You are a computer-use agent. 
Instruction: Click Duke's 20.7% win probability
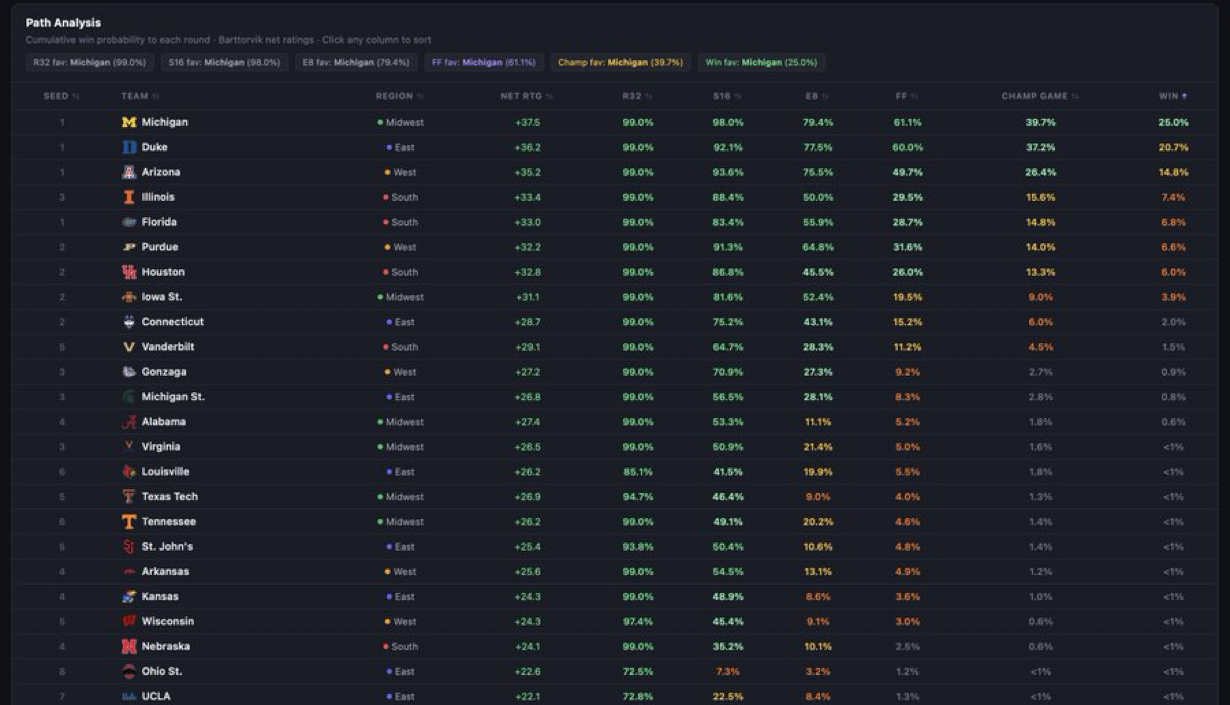(1173, 147)
